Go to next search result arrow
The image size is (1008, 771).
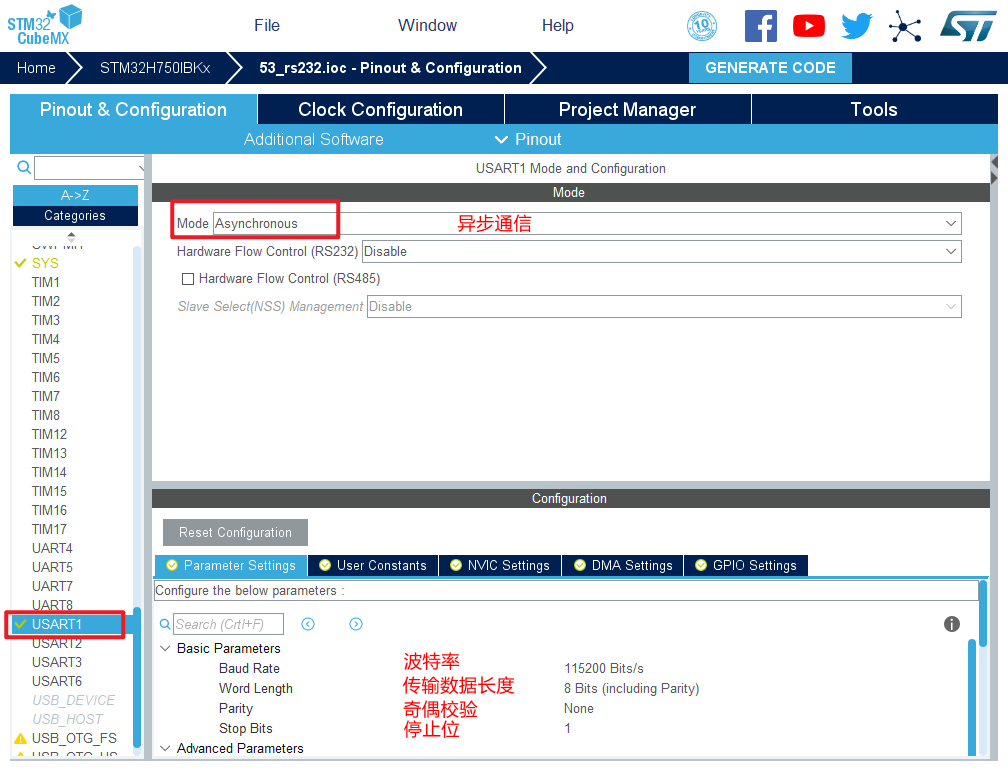pyautogui.click(x=356, y=624)
